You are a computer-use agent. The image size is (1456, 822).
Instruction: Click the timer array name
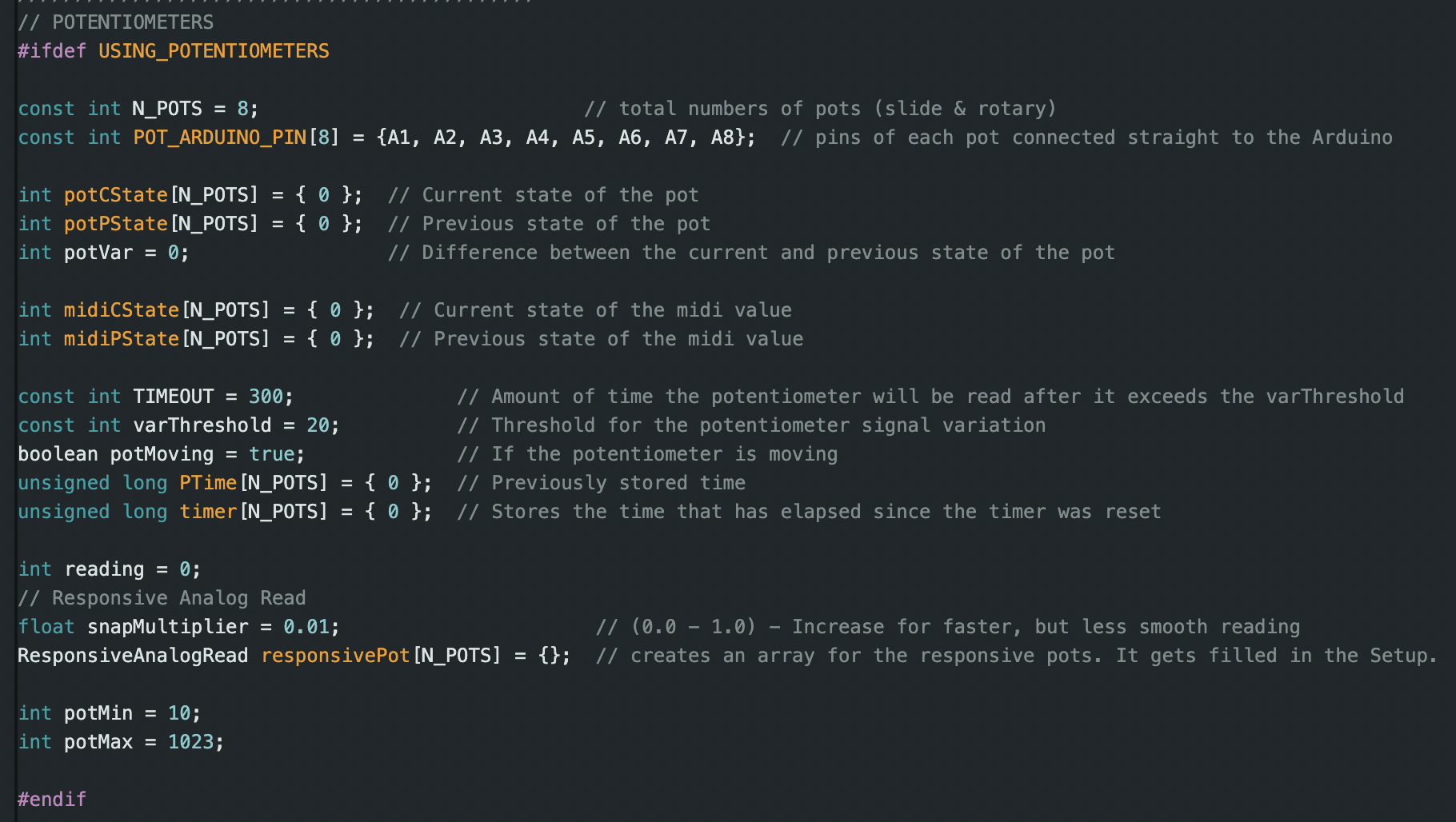pos(208,512)
